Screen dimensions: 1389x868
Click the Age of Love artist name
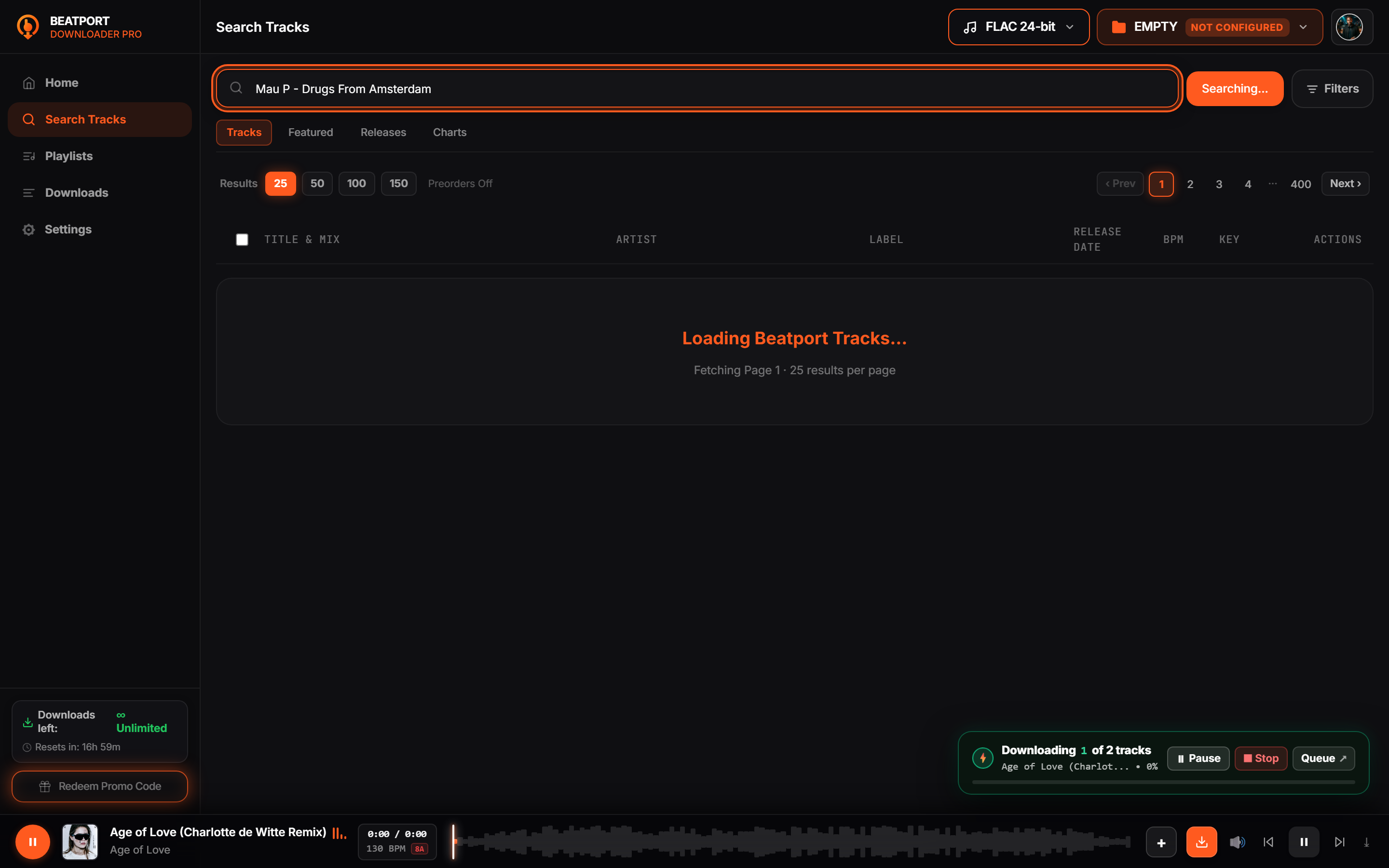point(140,850)
